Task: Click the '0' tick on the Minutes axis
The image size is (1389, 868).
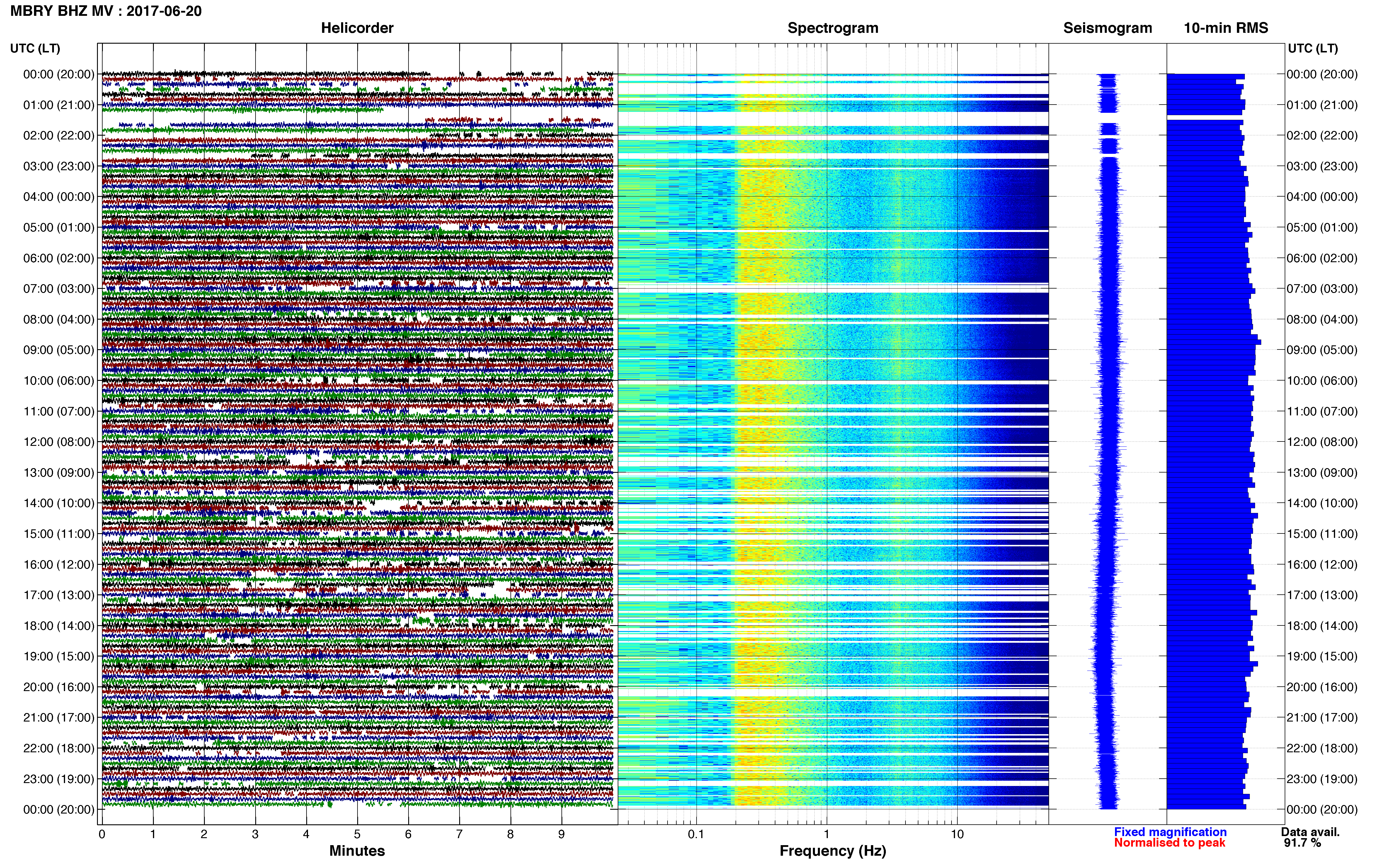Action: pos(102,835)
